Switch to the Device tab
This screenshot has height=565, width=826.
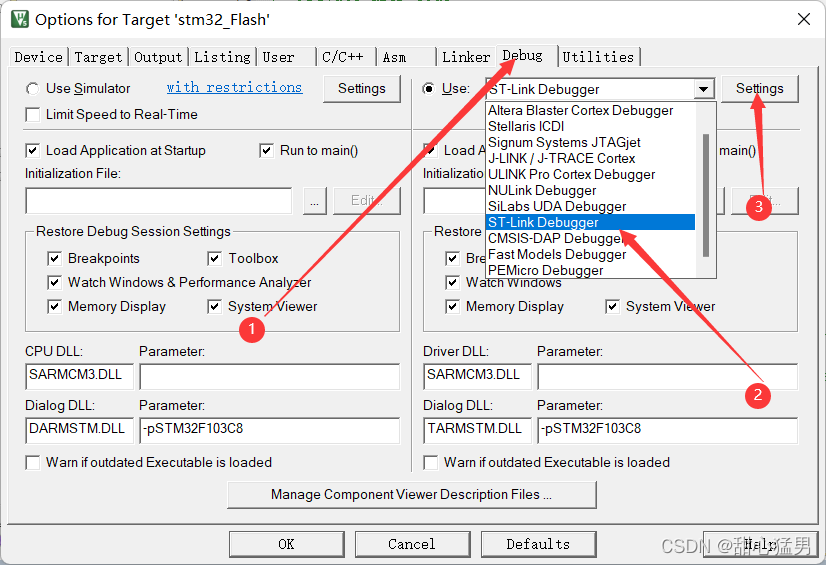click(x=38, y=57)
